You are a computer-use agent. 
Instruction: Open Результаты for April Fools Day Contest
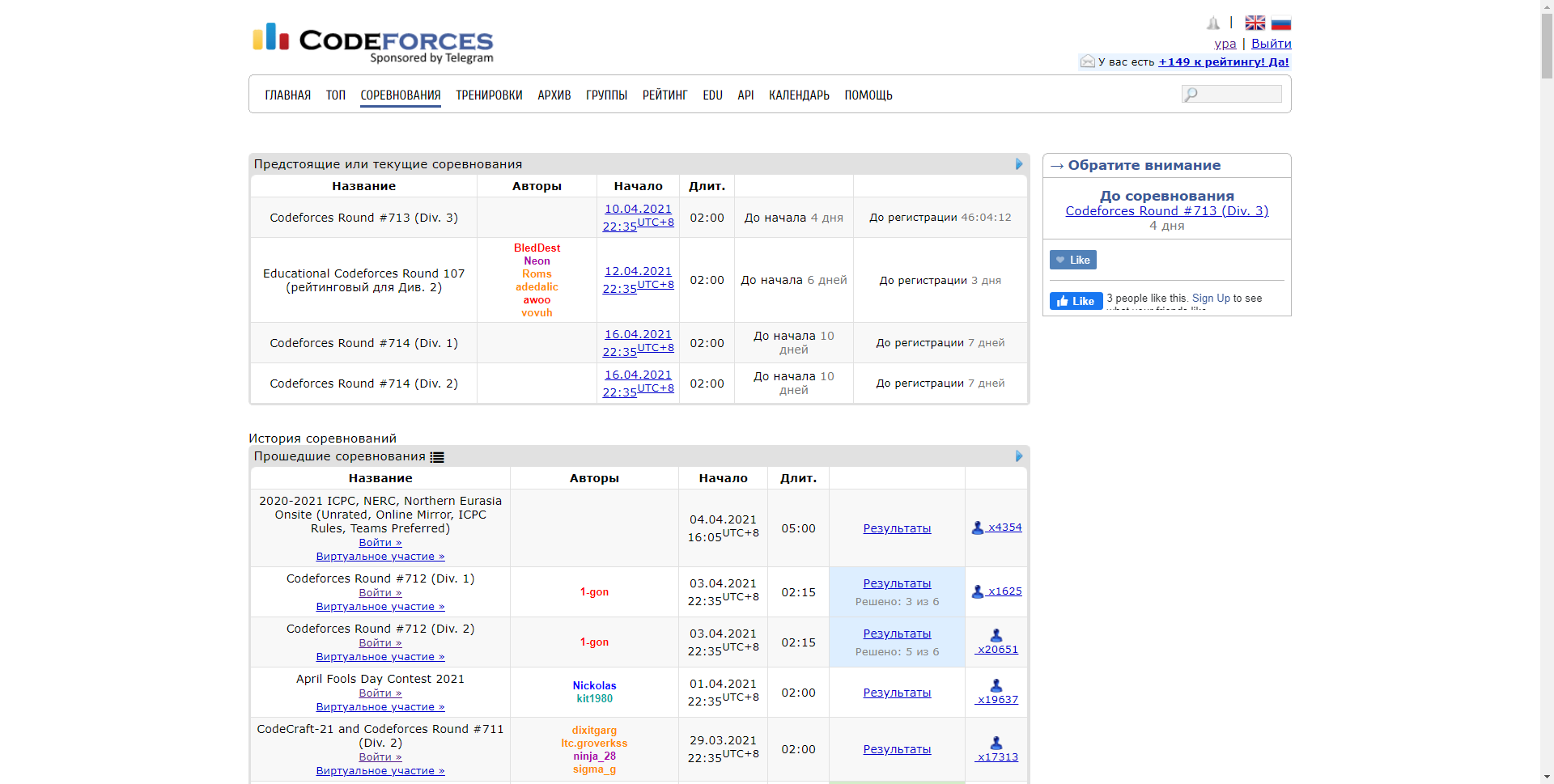(897, 693)
